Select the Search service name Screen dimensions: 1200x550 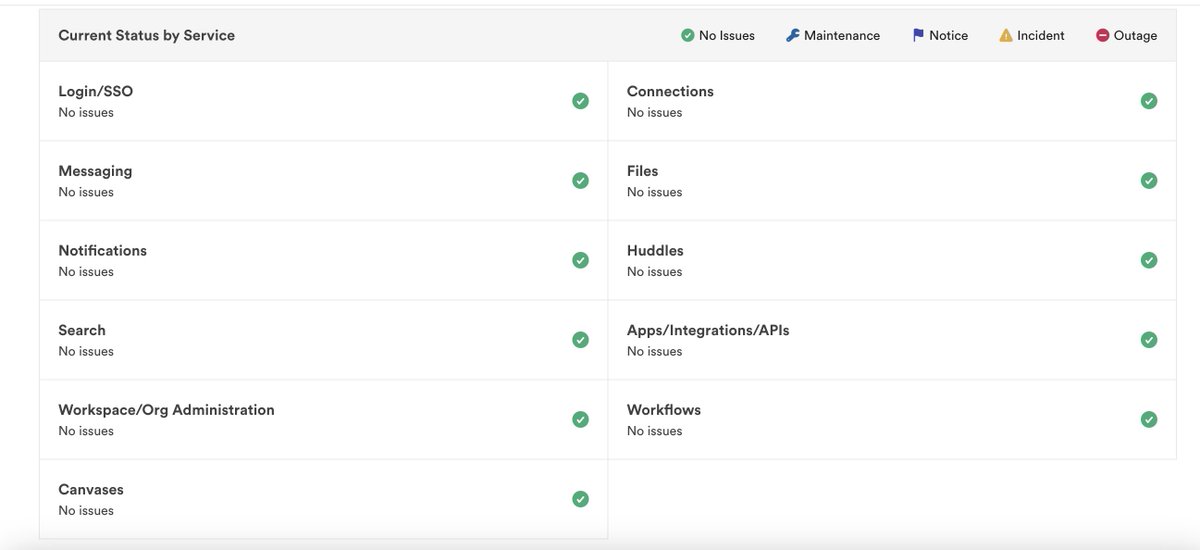pyautogui.click(x=82, y=330)
